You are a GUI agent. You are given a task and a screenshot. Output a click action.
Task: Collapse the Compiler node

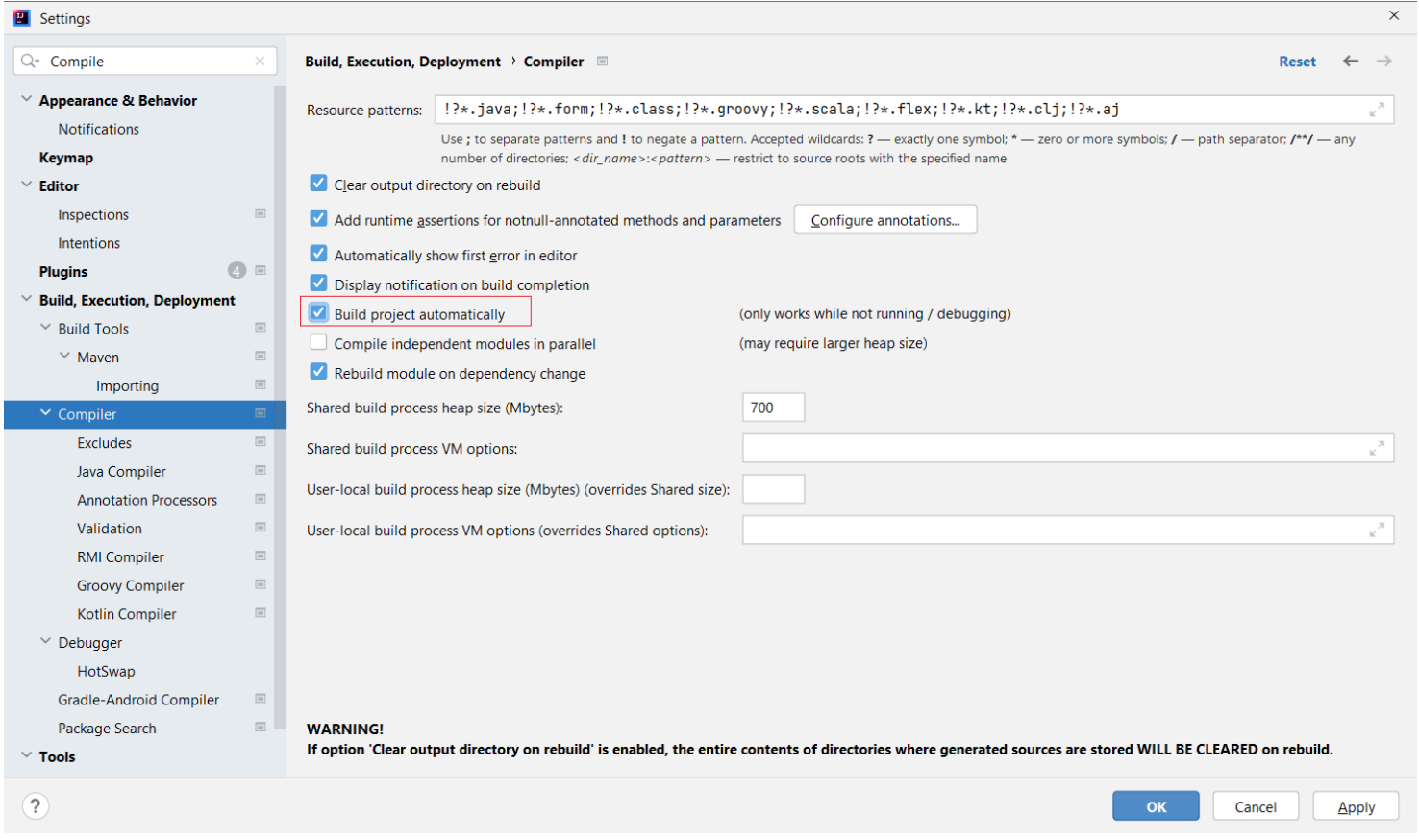[45, 413]
